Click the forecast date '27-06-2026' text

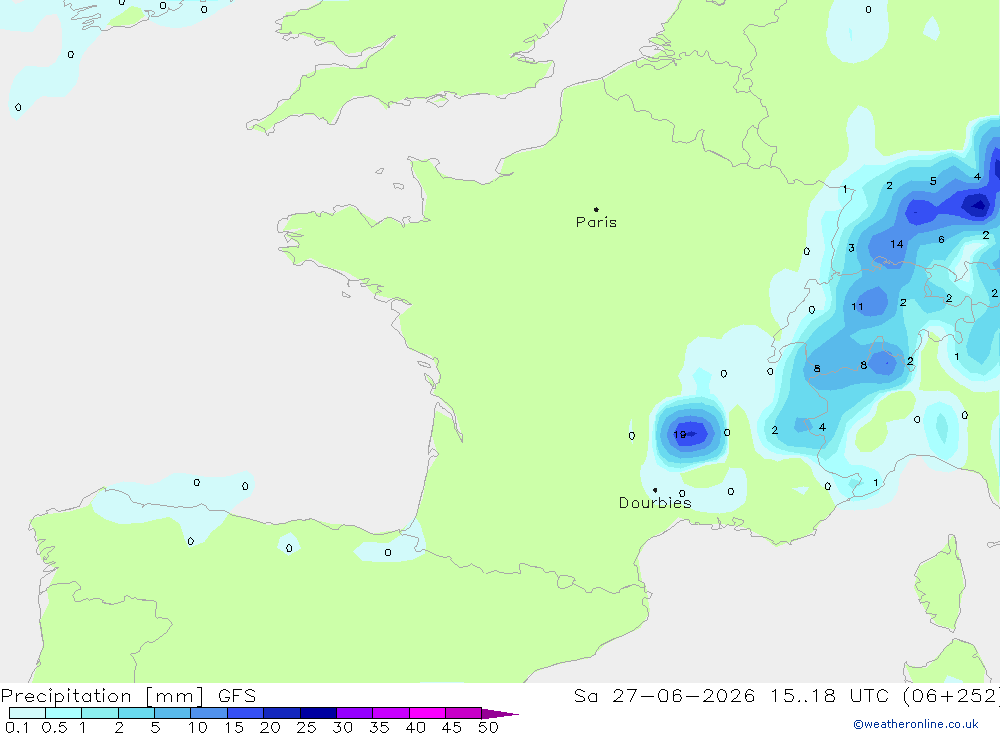684,696
